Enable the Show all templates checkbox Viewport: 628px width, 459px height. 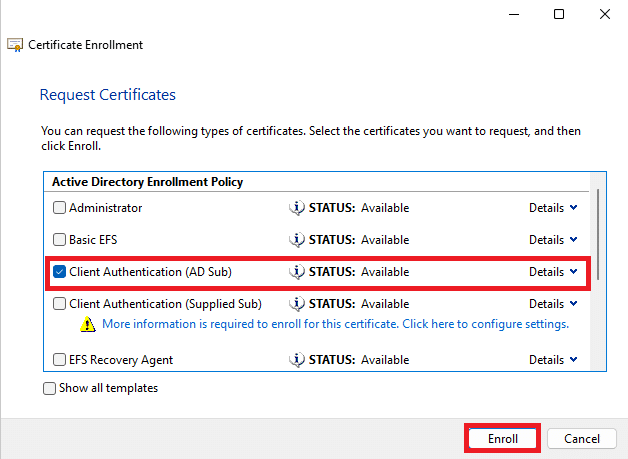coord(50,389)
